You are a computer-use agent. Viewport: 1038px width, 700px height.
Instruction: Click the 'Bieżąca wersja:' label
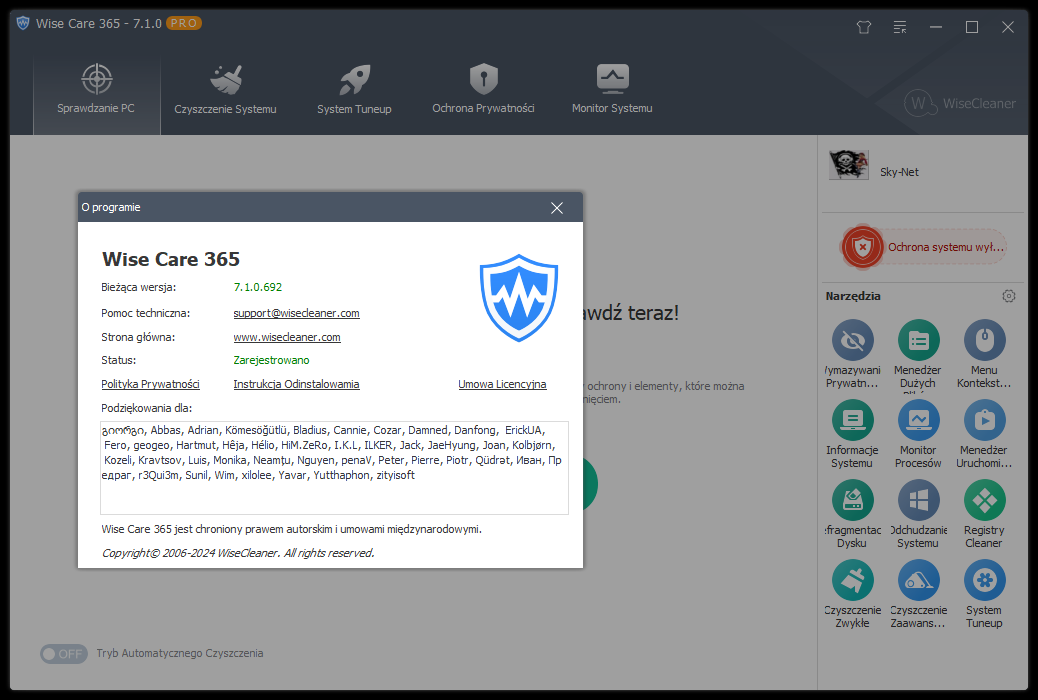pos(138,287)
